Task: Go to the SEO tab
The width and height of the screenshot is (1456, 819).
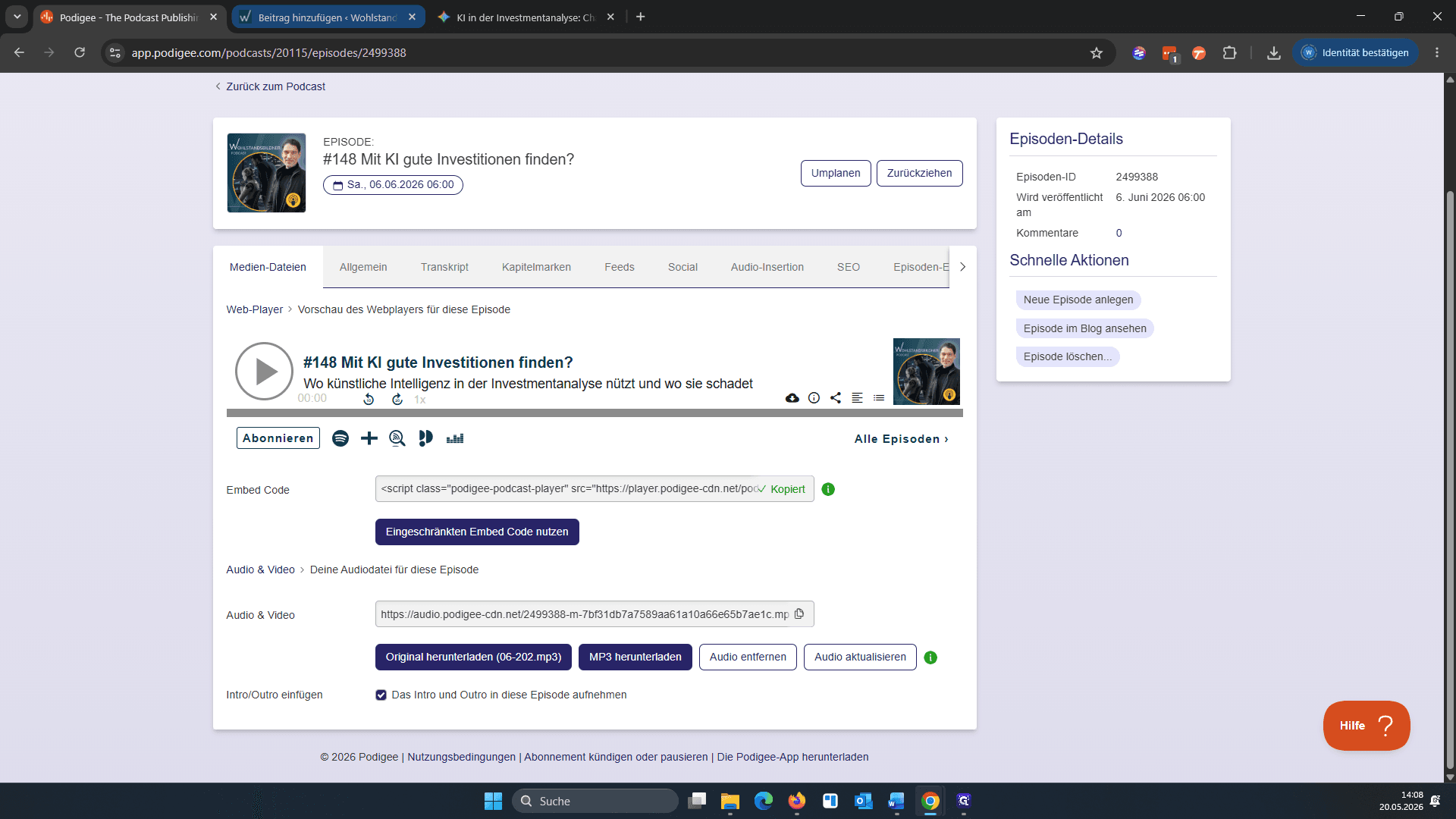Action: (x=849, y=267)
